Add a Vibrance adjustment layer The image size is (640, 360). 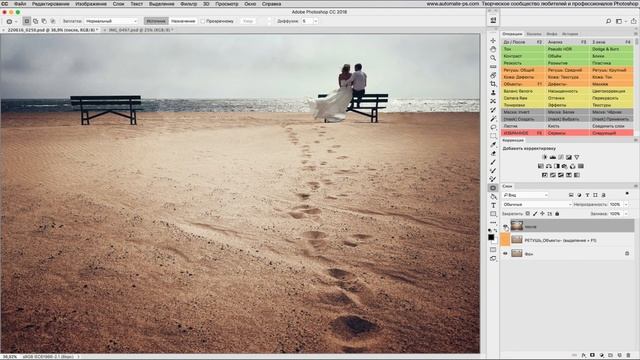click(577, 157)
